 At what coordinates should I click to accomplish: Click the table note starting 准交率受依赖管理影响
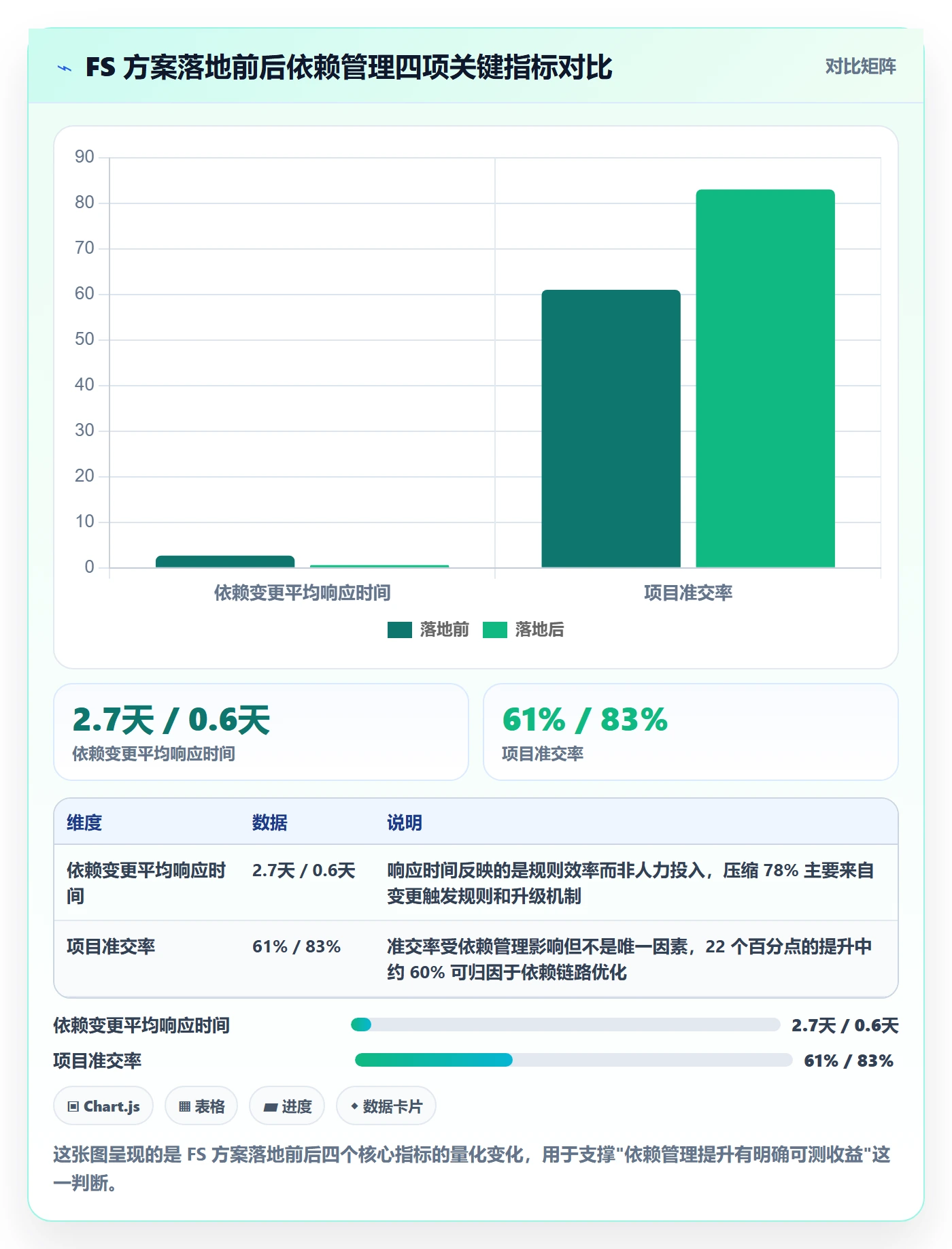point(630,959)
